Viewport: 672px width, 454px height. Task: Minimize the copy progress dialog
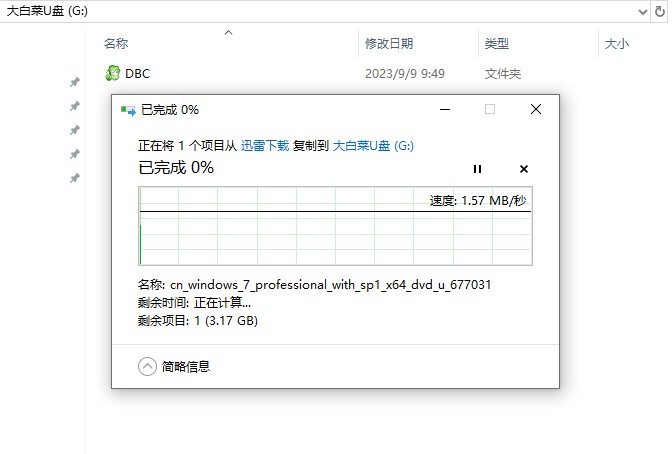(x=445, y=109)
